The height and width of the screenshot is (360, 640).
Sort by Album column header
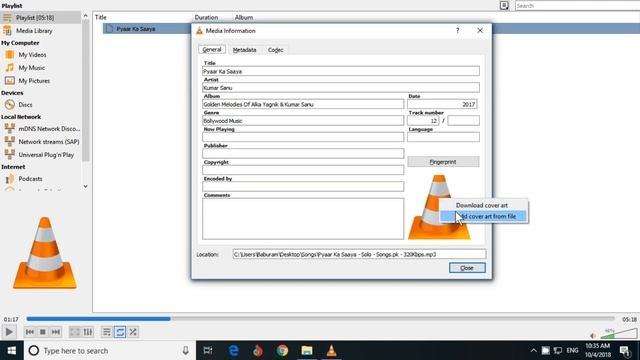244,17
